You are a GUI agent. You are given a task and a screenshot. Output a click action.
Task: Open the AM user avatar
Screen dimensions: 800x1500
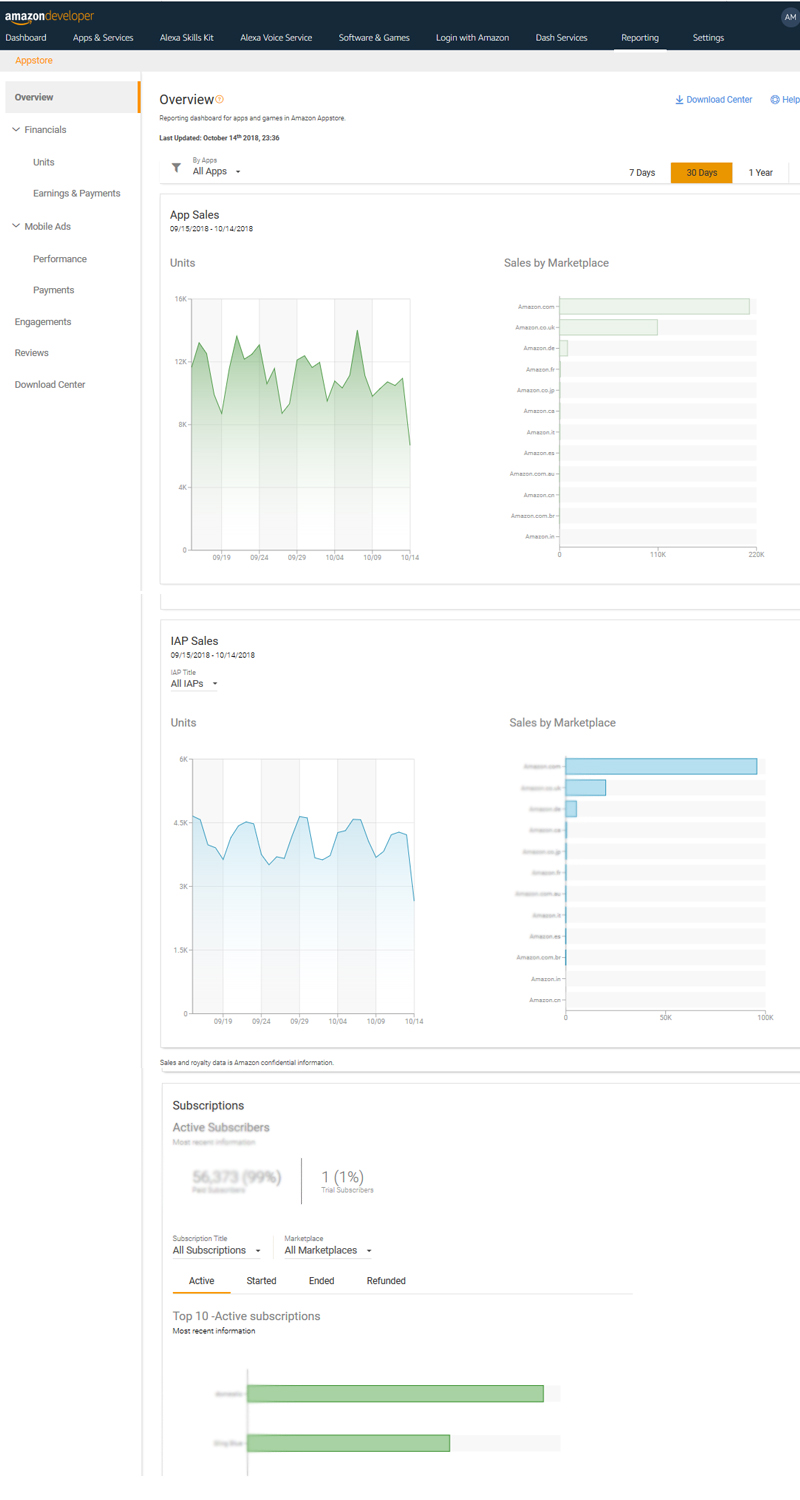coord(789,17)
